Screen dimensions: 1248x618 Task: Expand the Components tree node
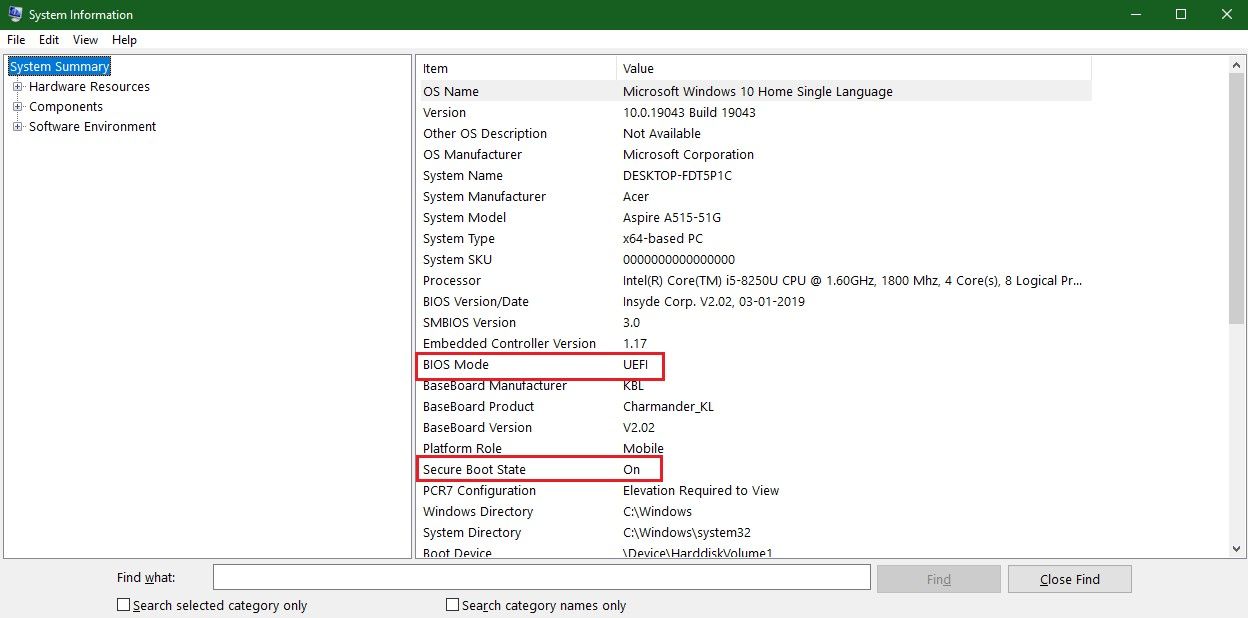[17, 107]
